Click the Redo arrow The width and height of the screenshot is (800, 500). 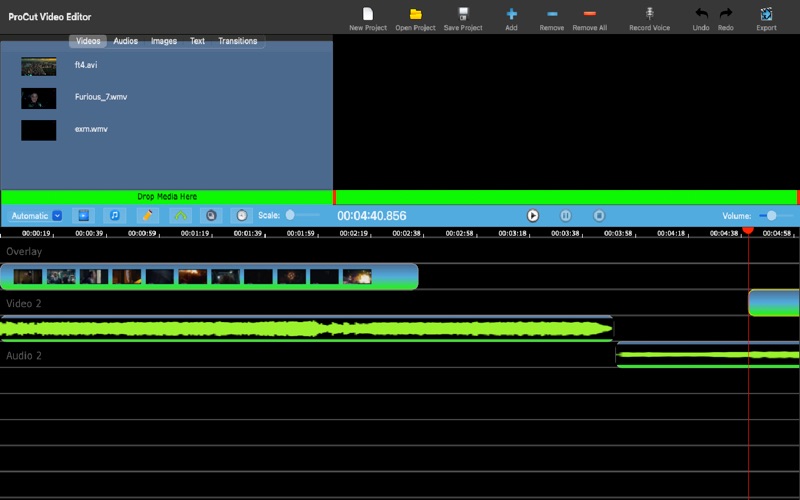pos(726,14)
